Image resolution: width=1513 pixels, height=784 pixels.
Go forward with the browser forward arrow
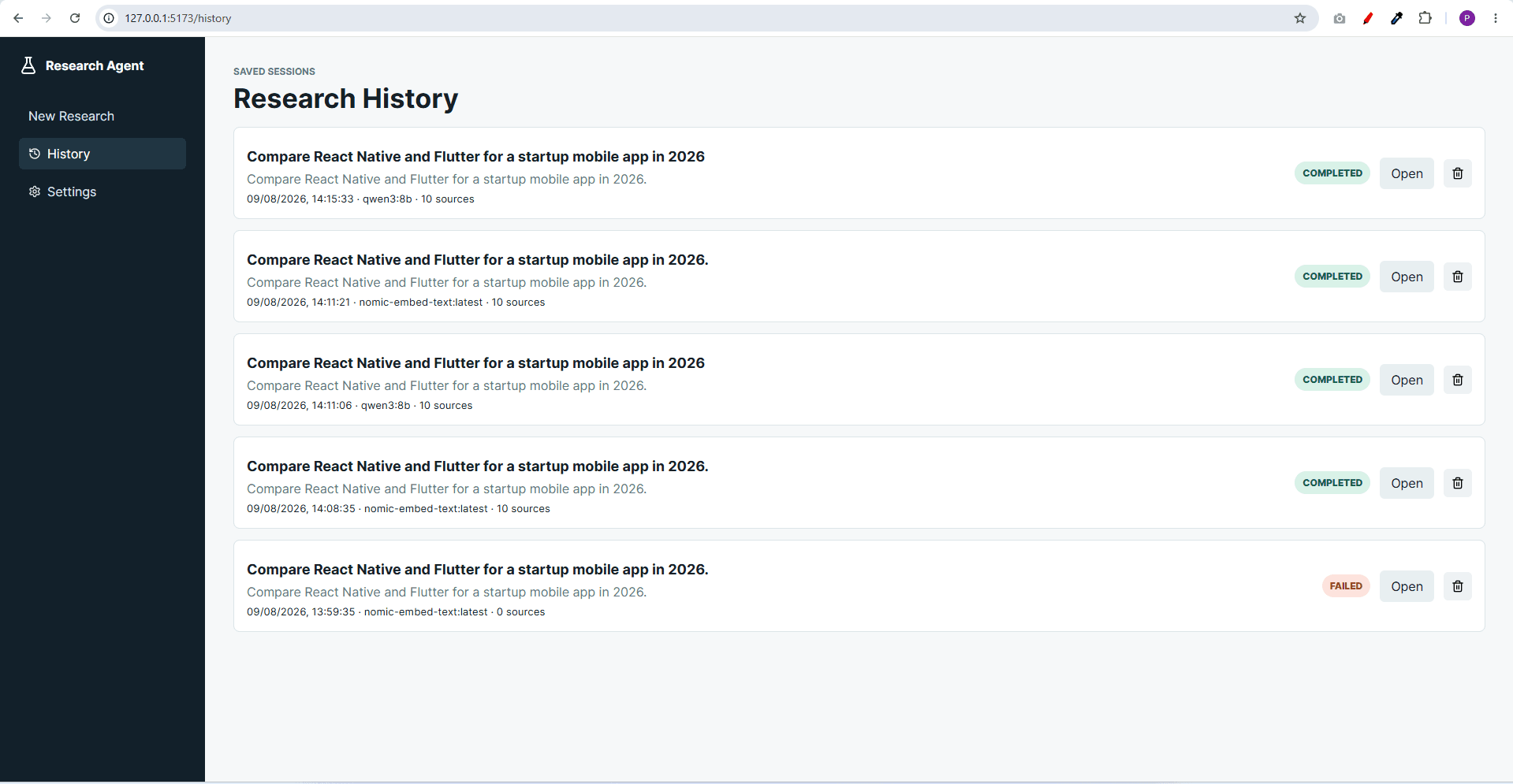point(47,18)
